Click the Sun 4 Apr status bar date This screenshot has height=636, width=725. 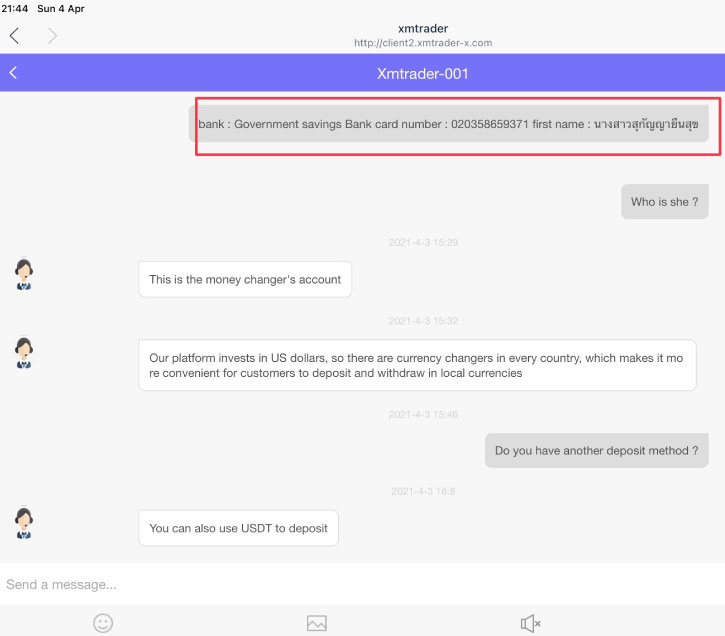61,8
